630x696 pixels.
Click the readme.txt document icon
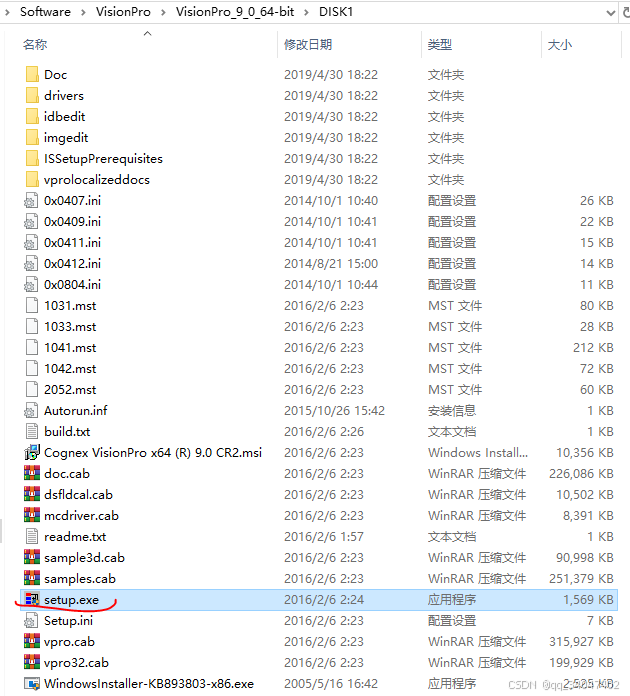[32, 536]
